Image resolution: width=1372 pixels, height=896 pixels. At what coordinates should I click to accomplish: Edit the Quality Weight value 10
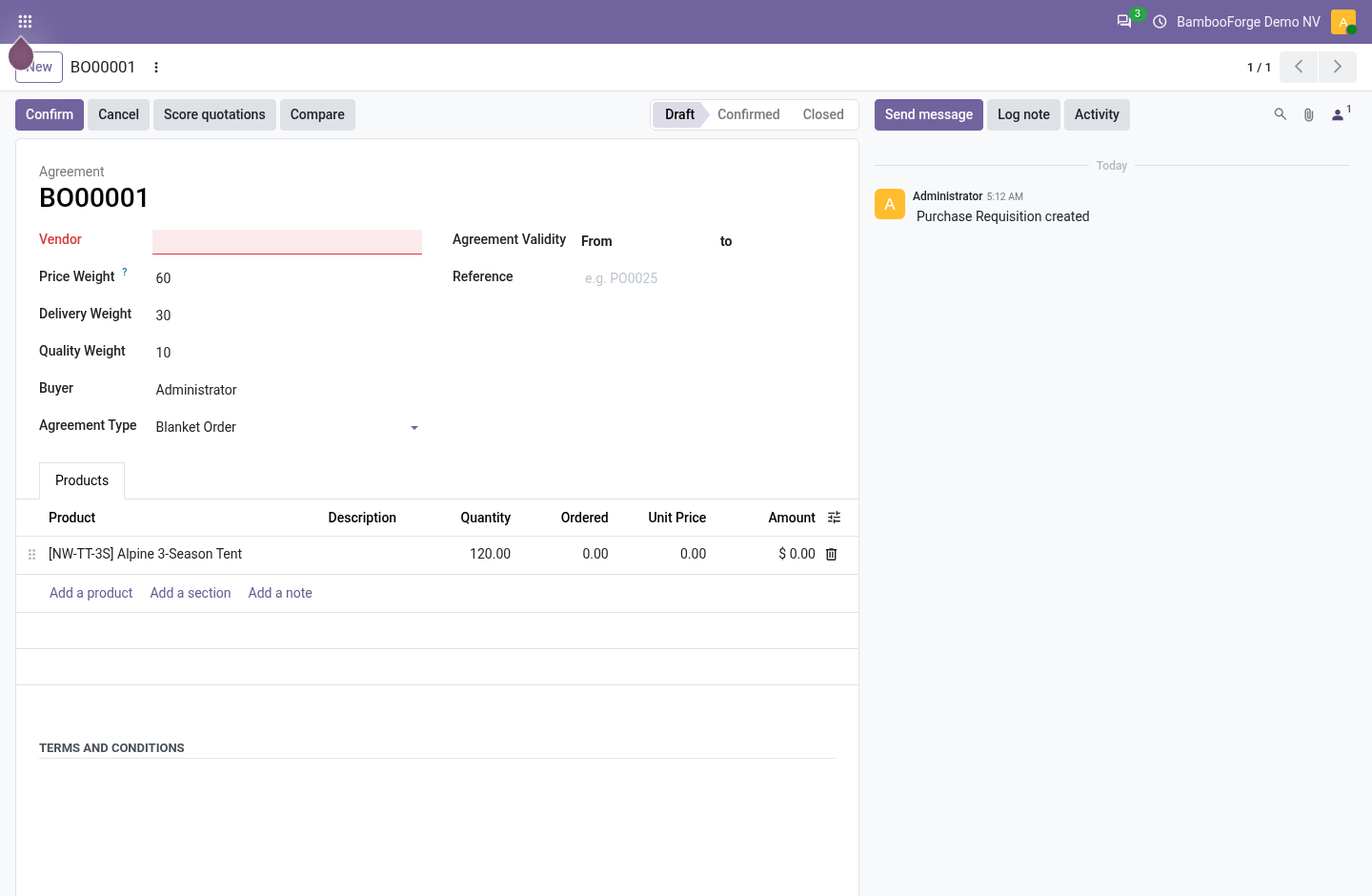287,353
